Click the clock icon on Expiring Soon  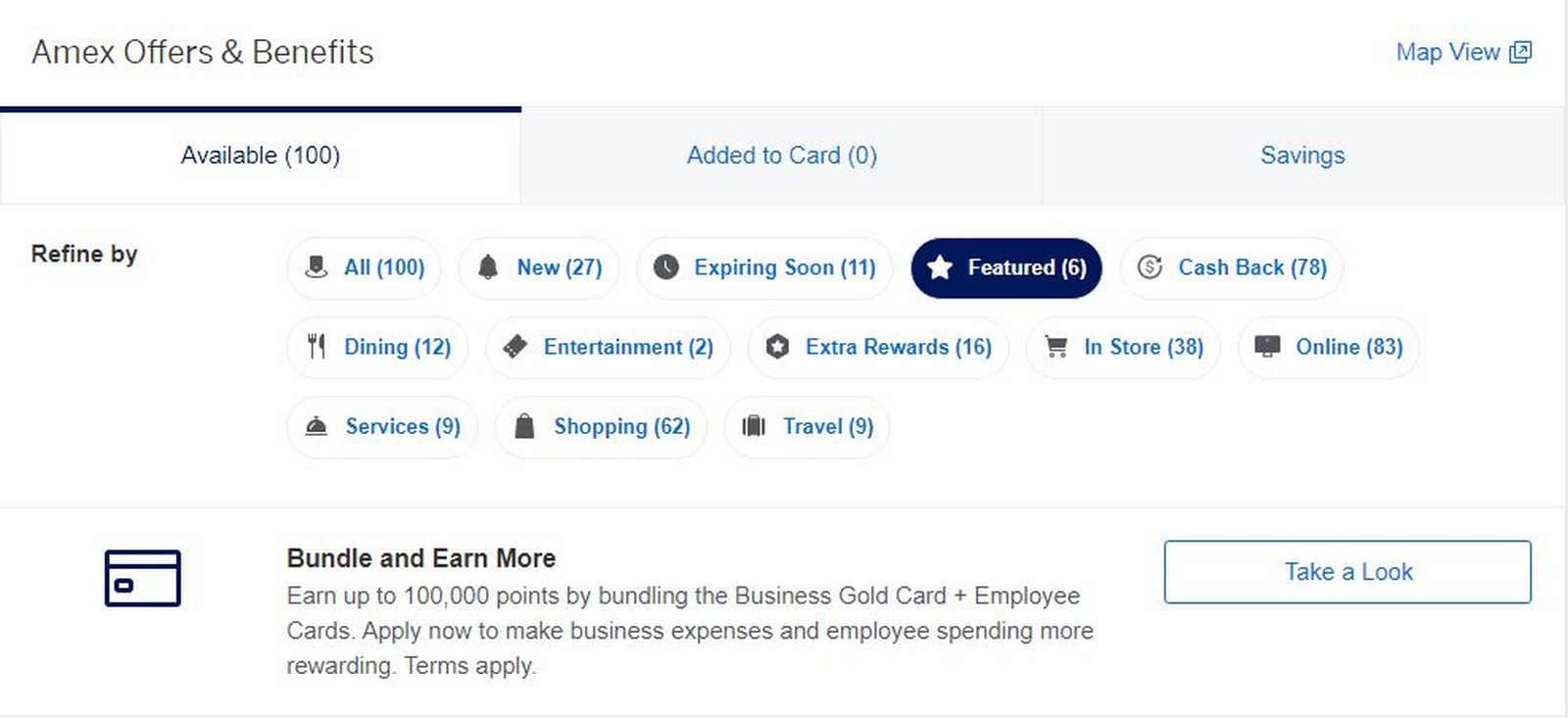pos(665,267)
